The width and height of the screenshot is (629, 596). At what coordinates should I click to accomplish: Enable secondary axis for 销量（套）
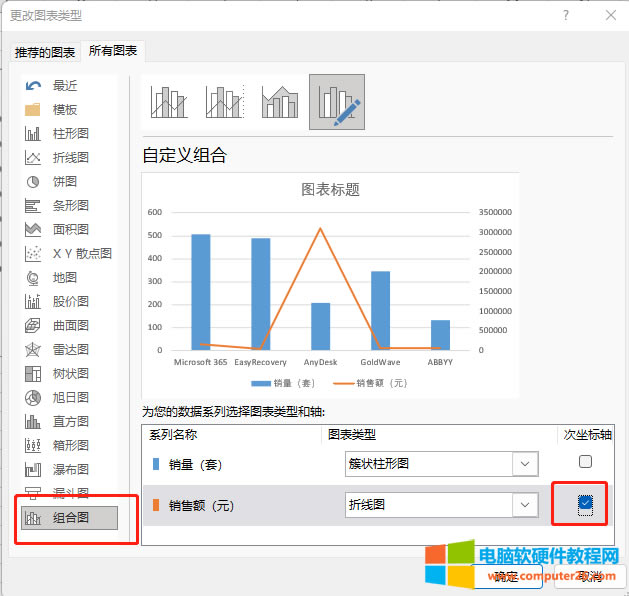585,462
